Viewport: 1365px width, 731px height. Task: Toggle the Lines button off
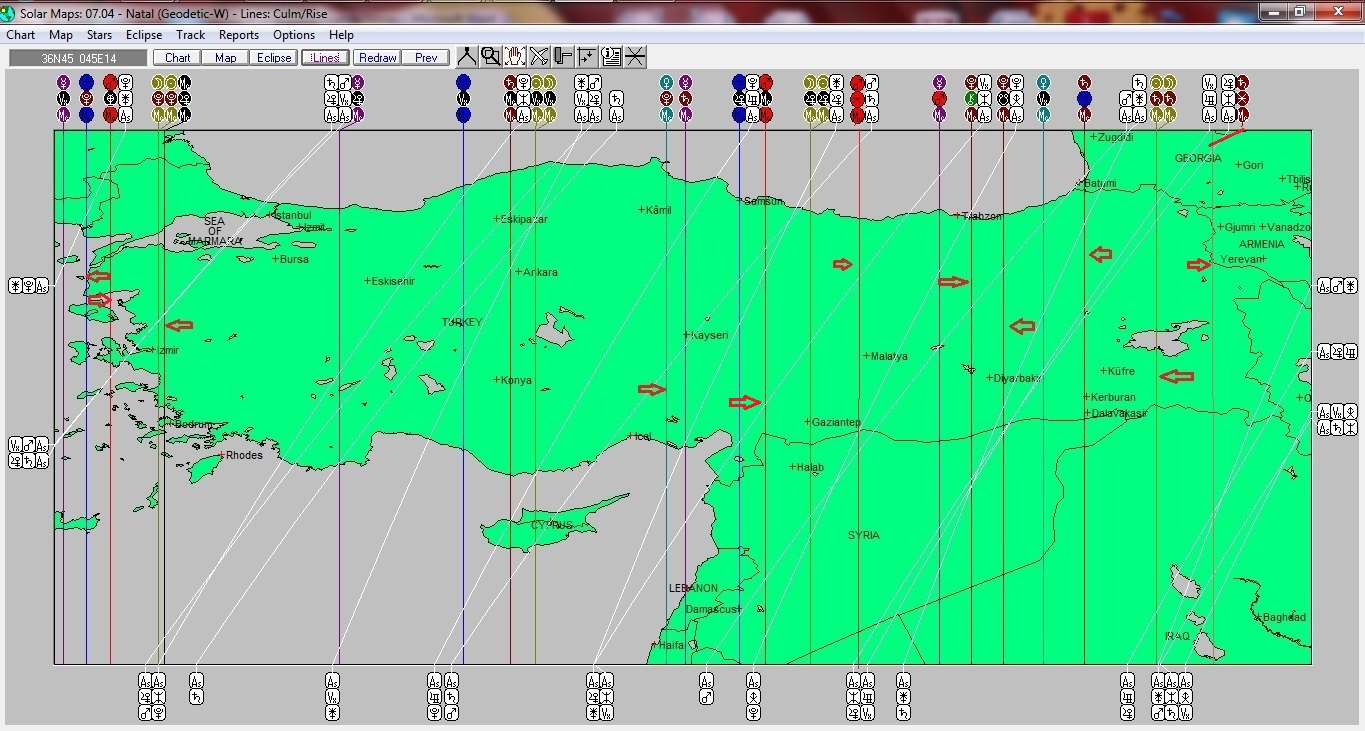[324, 57]
